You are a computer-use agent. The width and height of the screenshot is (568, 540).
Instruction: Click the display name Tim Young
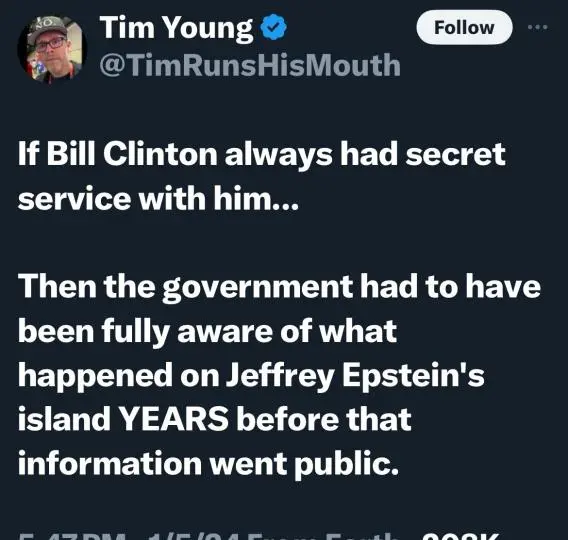click(x=176, y=27)
